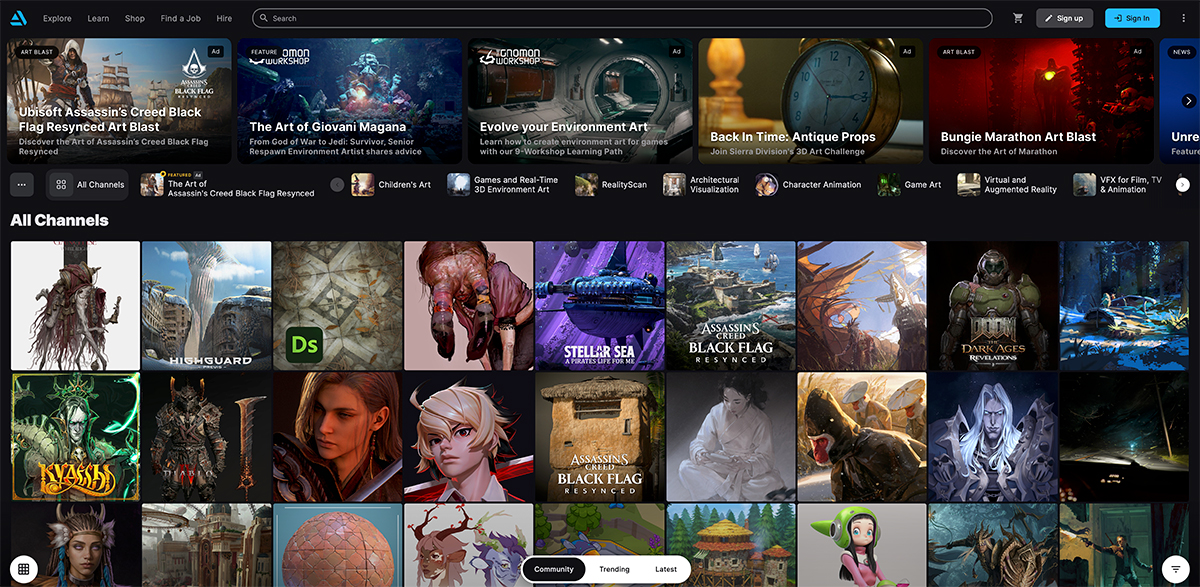The height and width of the screenshot is (587, 1200).
Task: Open Back In Time: Antique Props banner
Action: click(x=810, y=100)
